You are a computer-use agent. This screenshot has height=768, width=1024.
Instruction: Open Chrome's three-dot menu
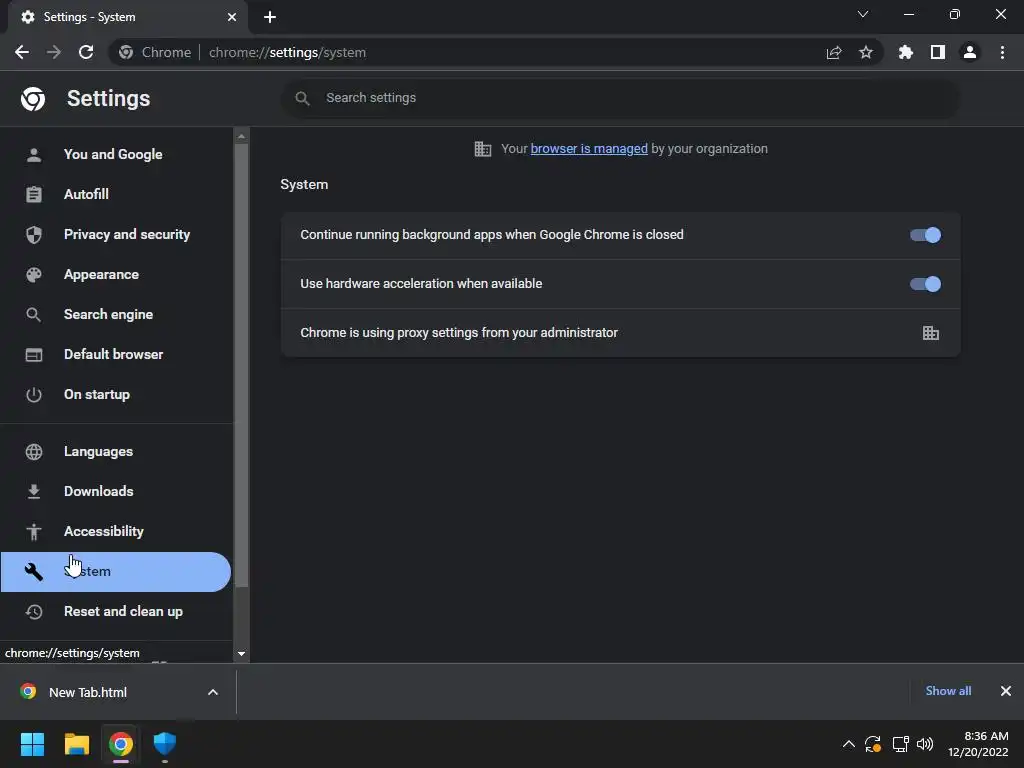pyautogui.click(x=1002, y=52)
